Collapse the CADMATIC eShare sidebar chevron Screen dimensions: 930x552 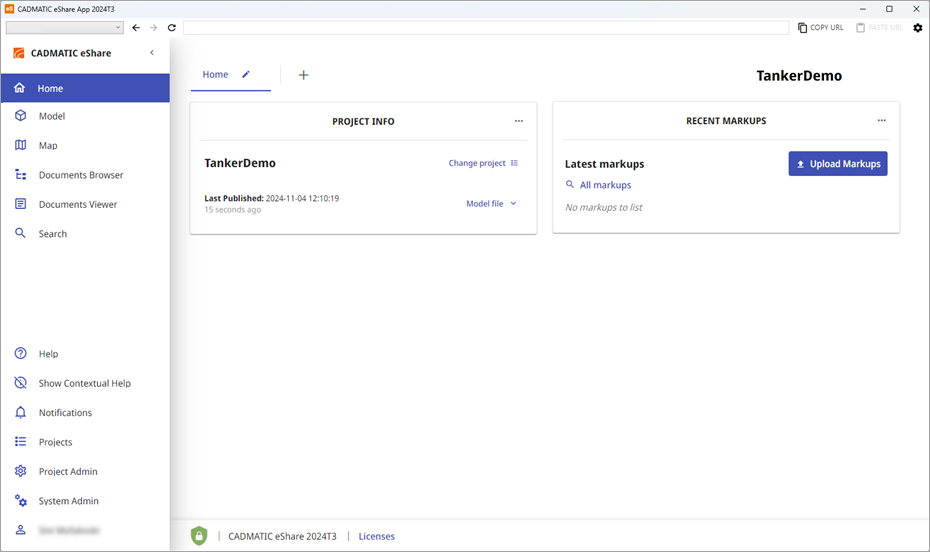pyautogui.click(x=152, y=53)
